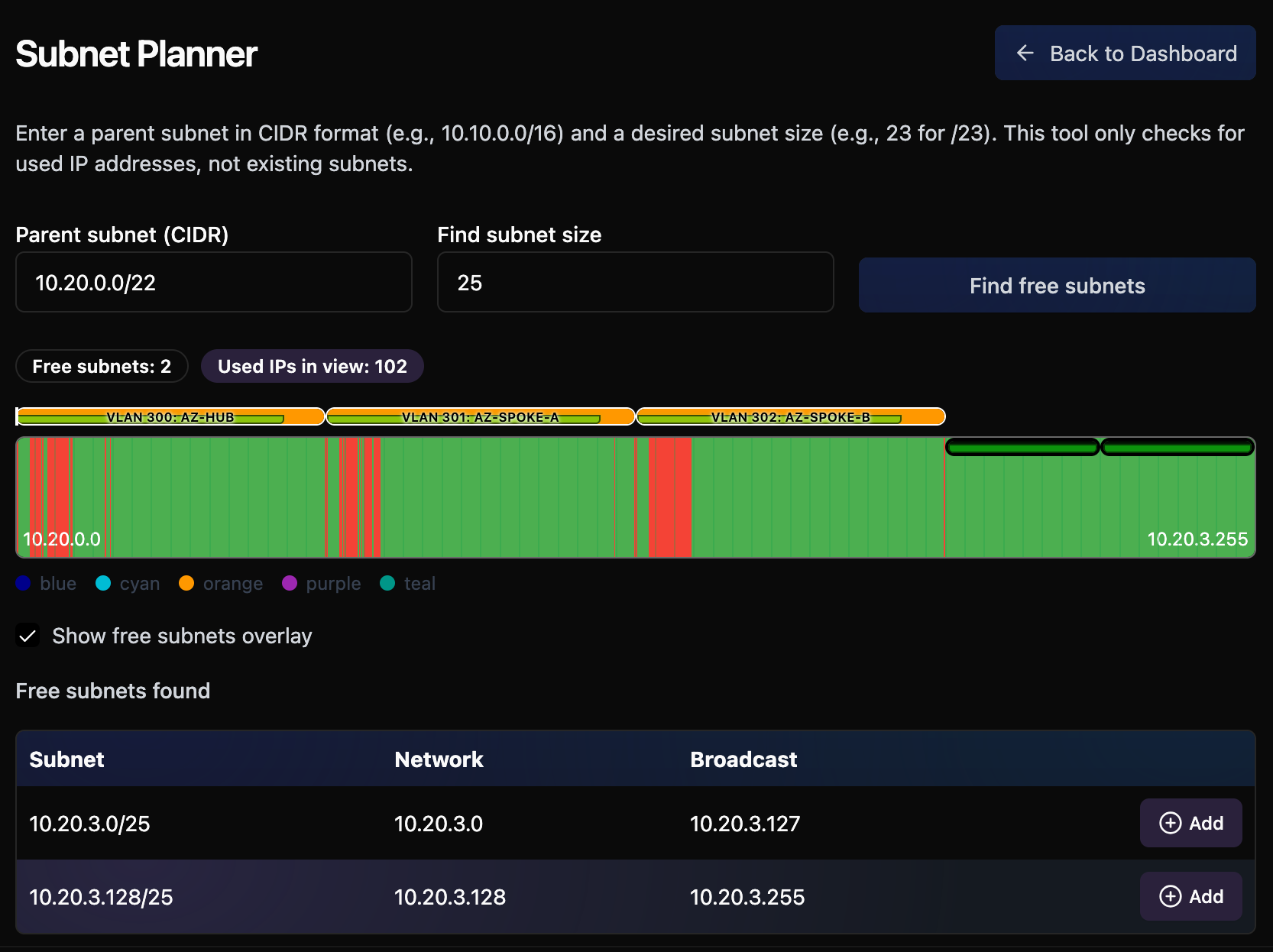Click the Free subnets: 2 badge
Image resolution: width=1273 pixels, height=952 pixels.
point(102,367)
